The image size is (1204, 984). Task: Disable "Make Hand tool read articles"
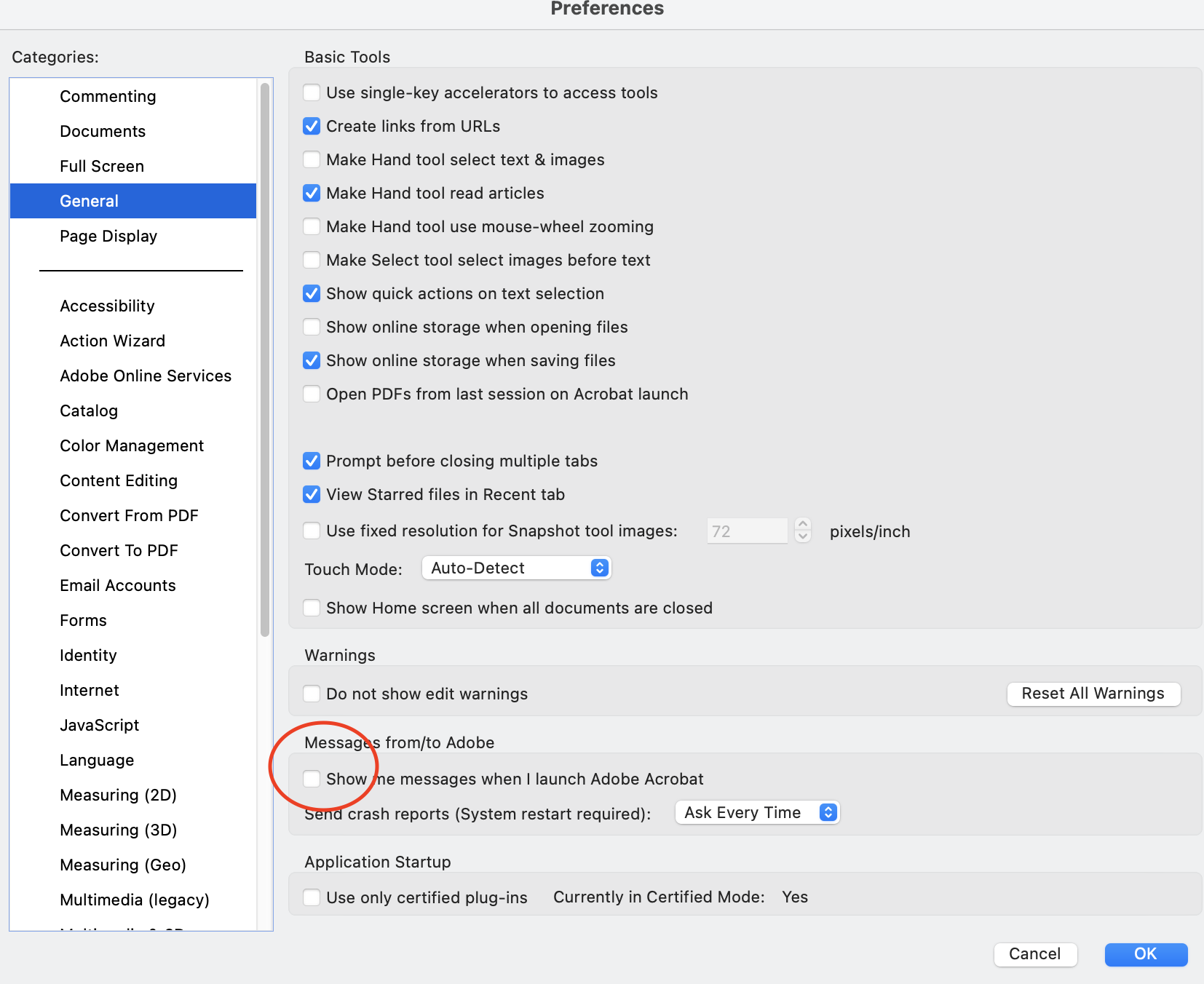pos(312,193)
